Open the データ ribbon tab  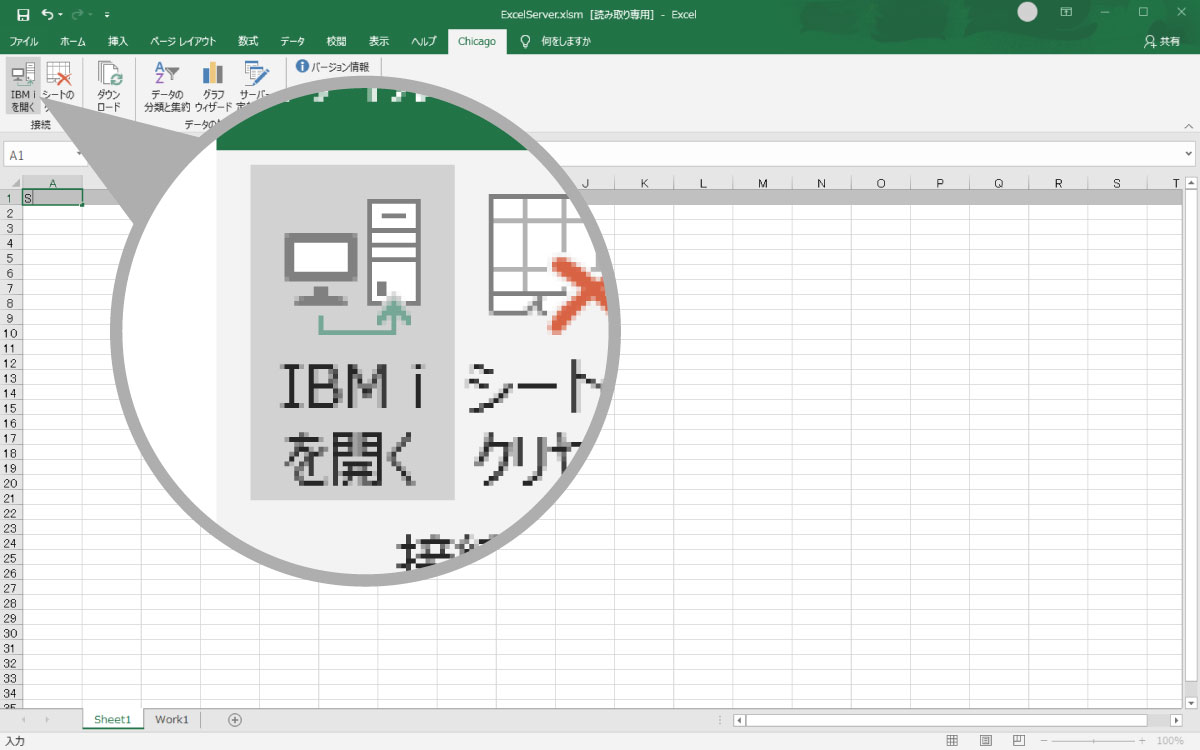[293, 41]
